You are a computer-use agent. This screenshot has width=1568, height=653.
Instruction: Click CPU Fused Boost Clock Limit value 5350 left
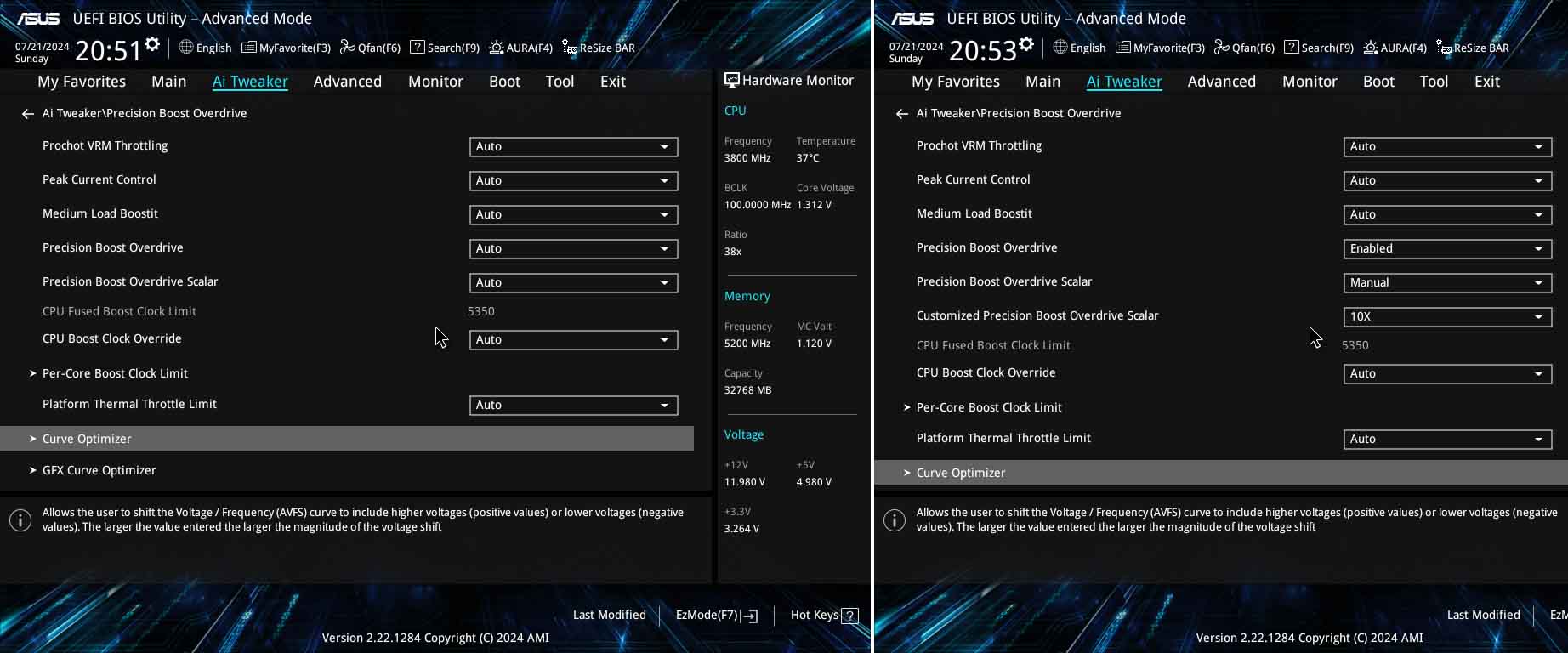481,311
